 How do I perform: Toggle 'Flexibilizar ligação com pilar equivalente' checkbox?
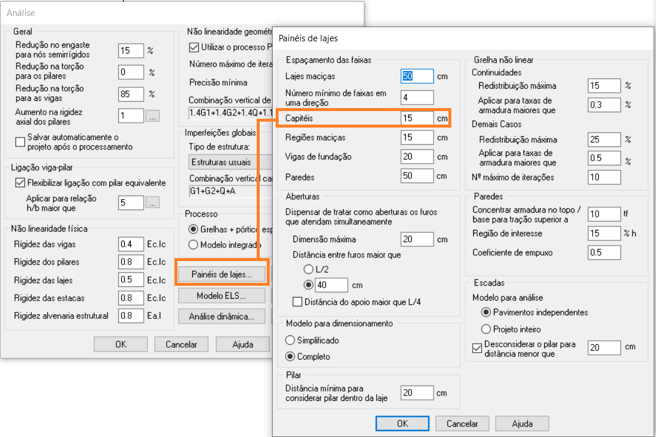21,183
